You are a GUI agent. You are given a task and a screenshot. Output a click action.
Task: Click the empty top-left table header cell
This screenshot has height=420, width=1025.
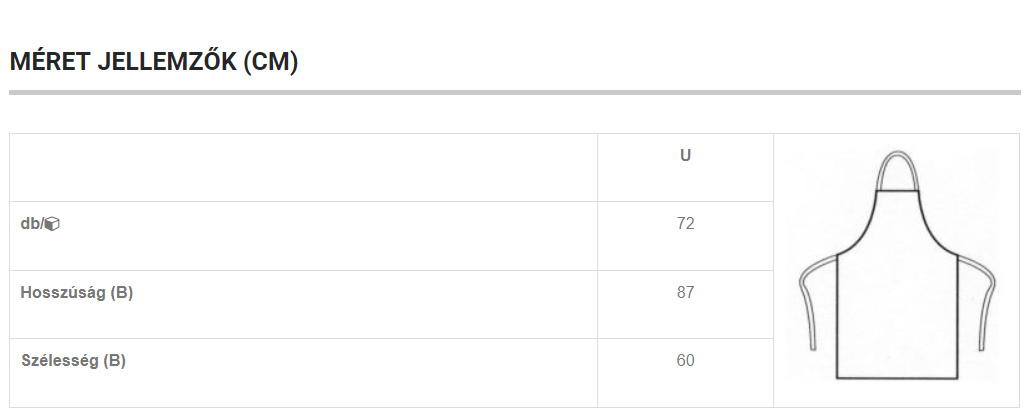tap(303, 167)
